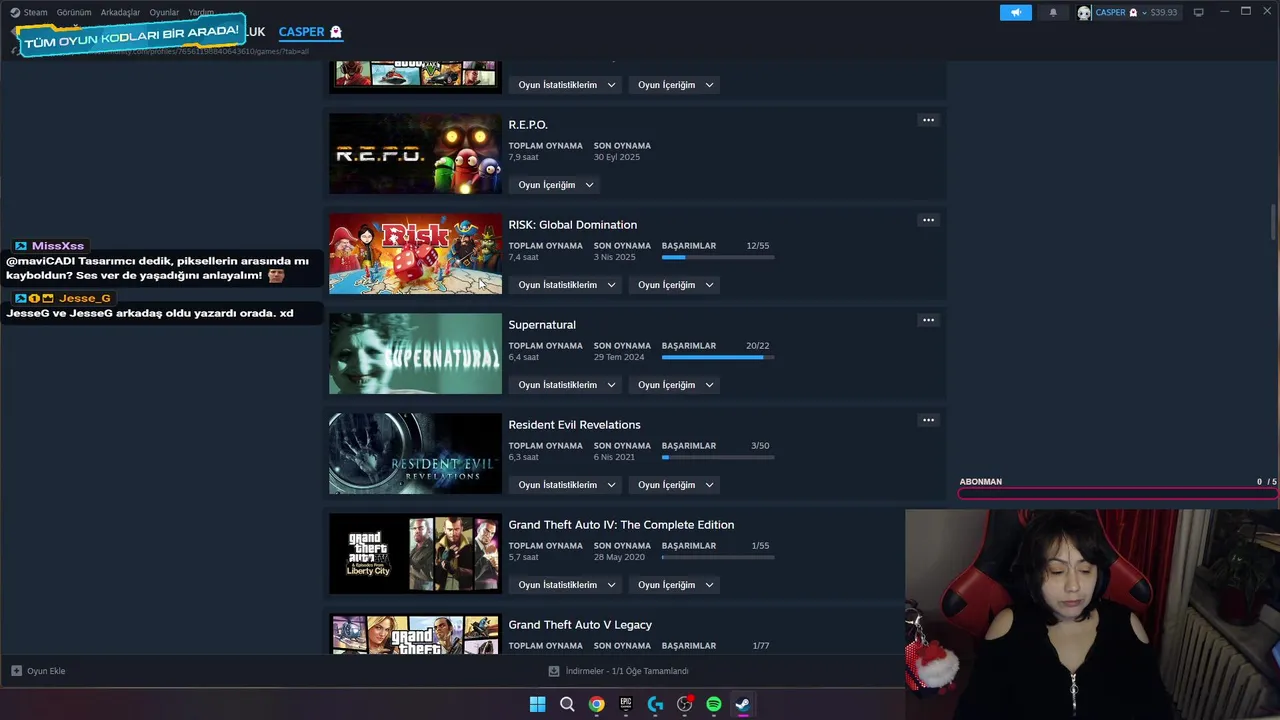This screenshot has height=720, width=1280.
Task: Expand Oyun İstatistiklerim for Grand Theft Auto IV
Action: tap(566, 585)
